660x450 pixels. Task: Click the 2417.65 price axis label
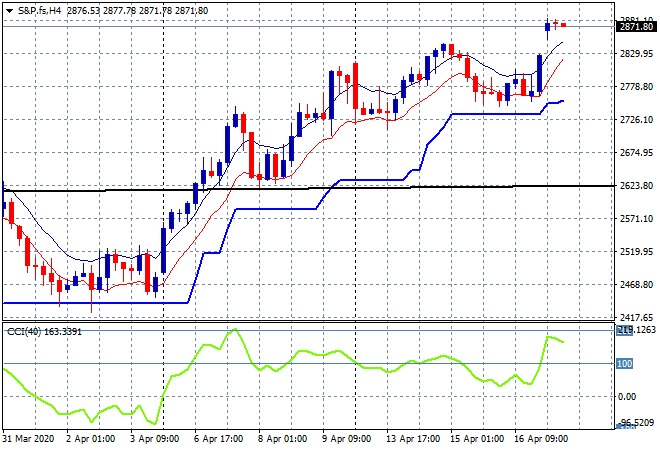click(636, 318)
